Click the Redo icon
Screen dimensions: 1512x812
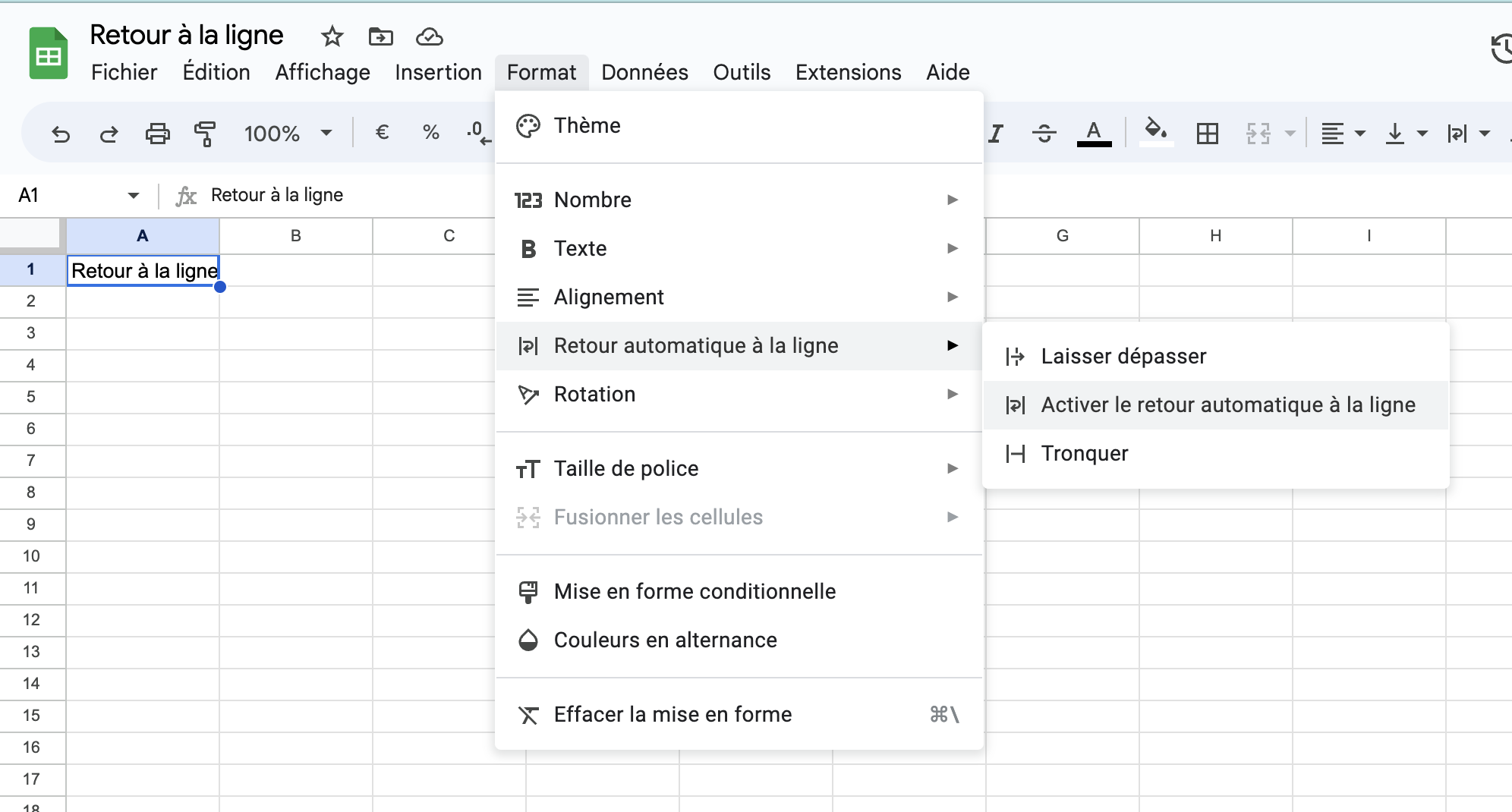point(109,134)
